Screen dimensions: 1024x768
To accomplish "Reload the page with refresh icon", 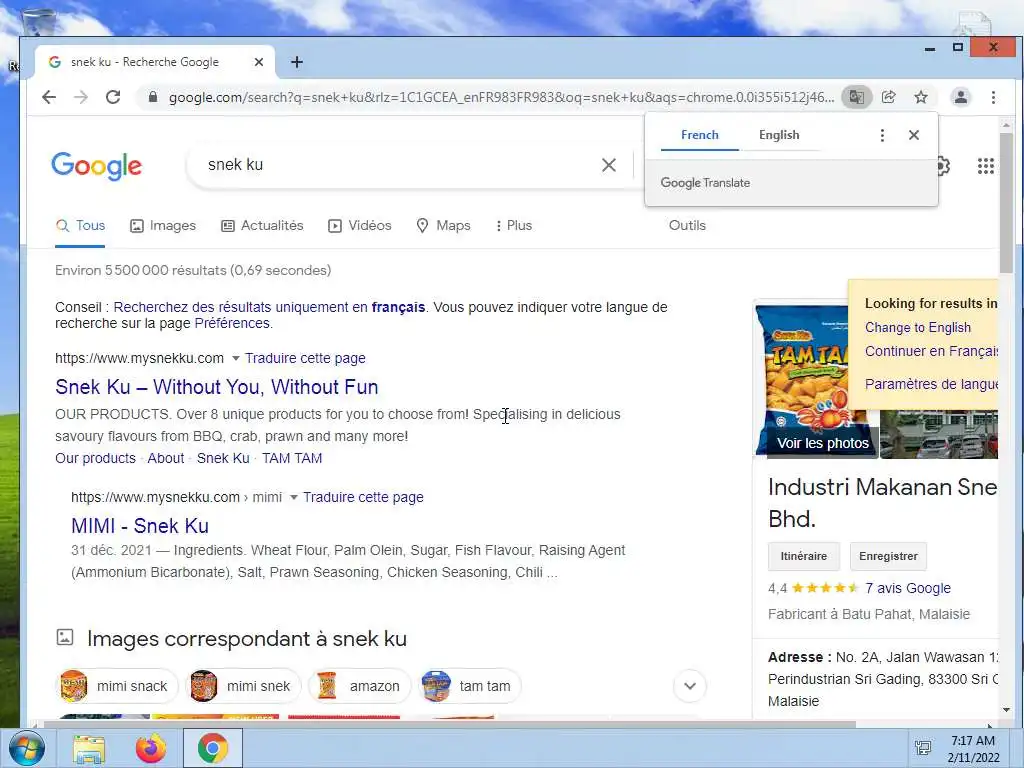I will click(x=113, y=97).
